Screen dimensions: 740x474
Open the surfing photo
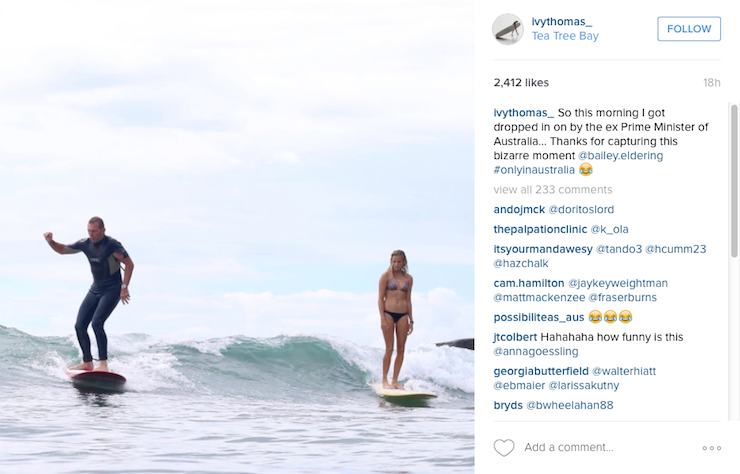[237, 237]
